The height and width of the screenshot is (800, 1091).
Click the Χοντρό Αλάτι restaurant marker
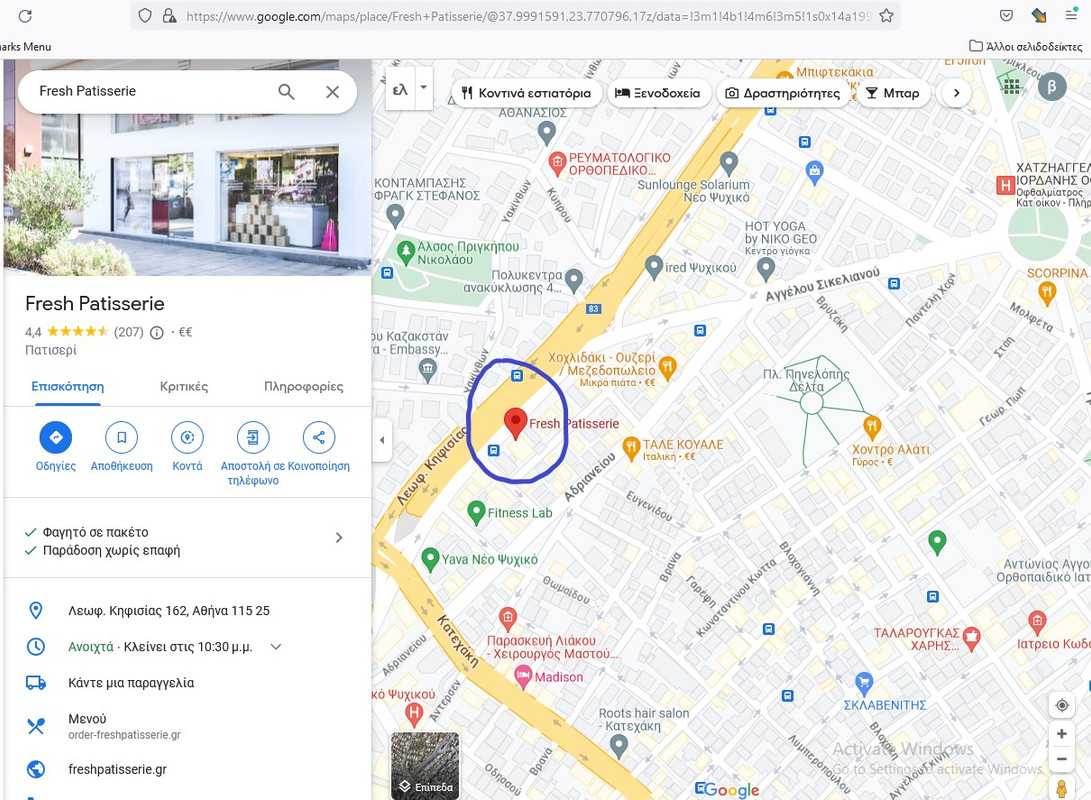point(873,426)
